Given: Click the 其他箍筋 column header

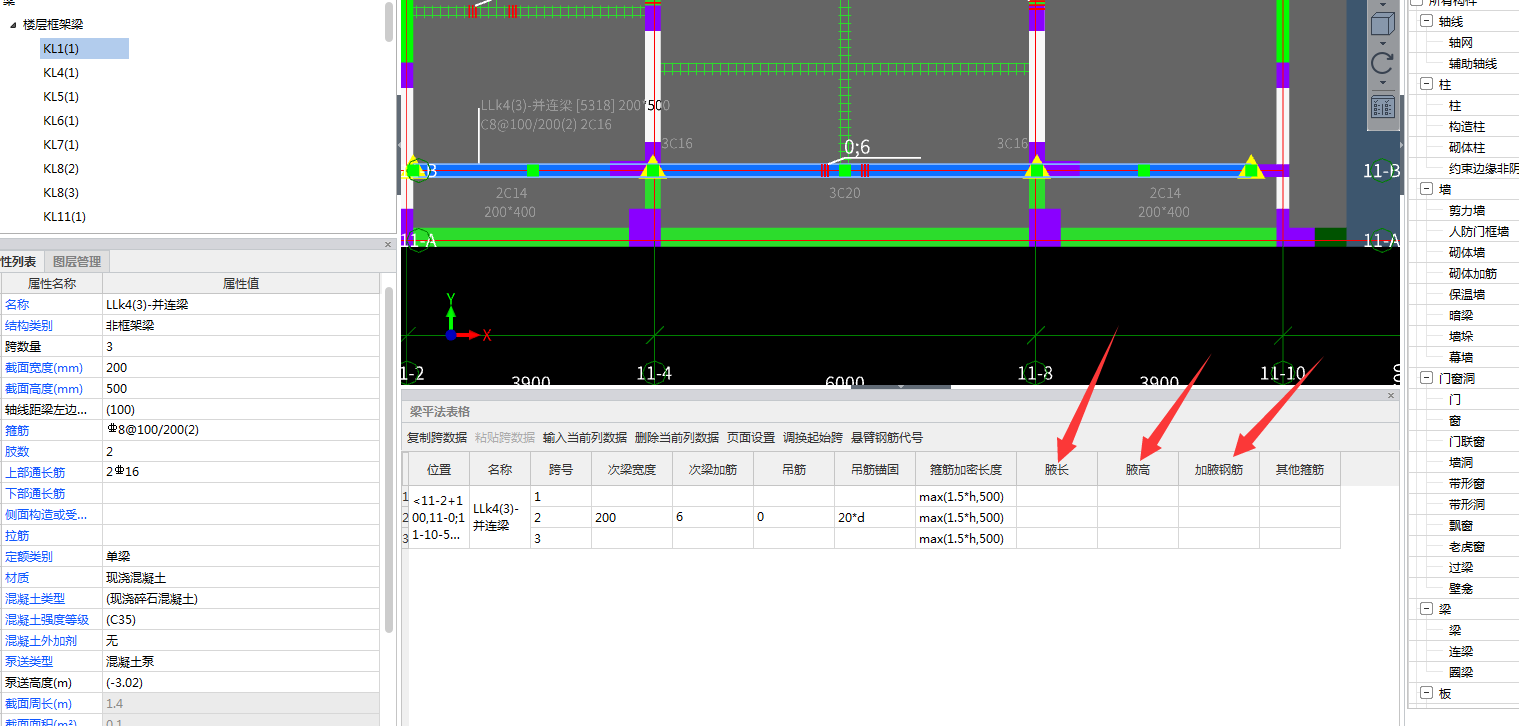Looking at the screenshot, I should 1300,469.
